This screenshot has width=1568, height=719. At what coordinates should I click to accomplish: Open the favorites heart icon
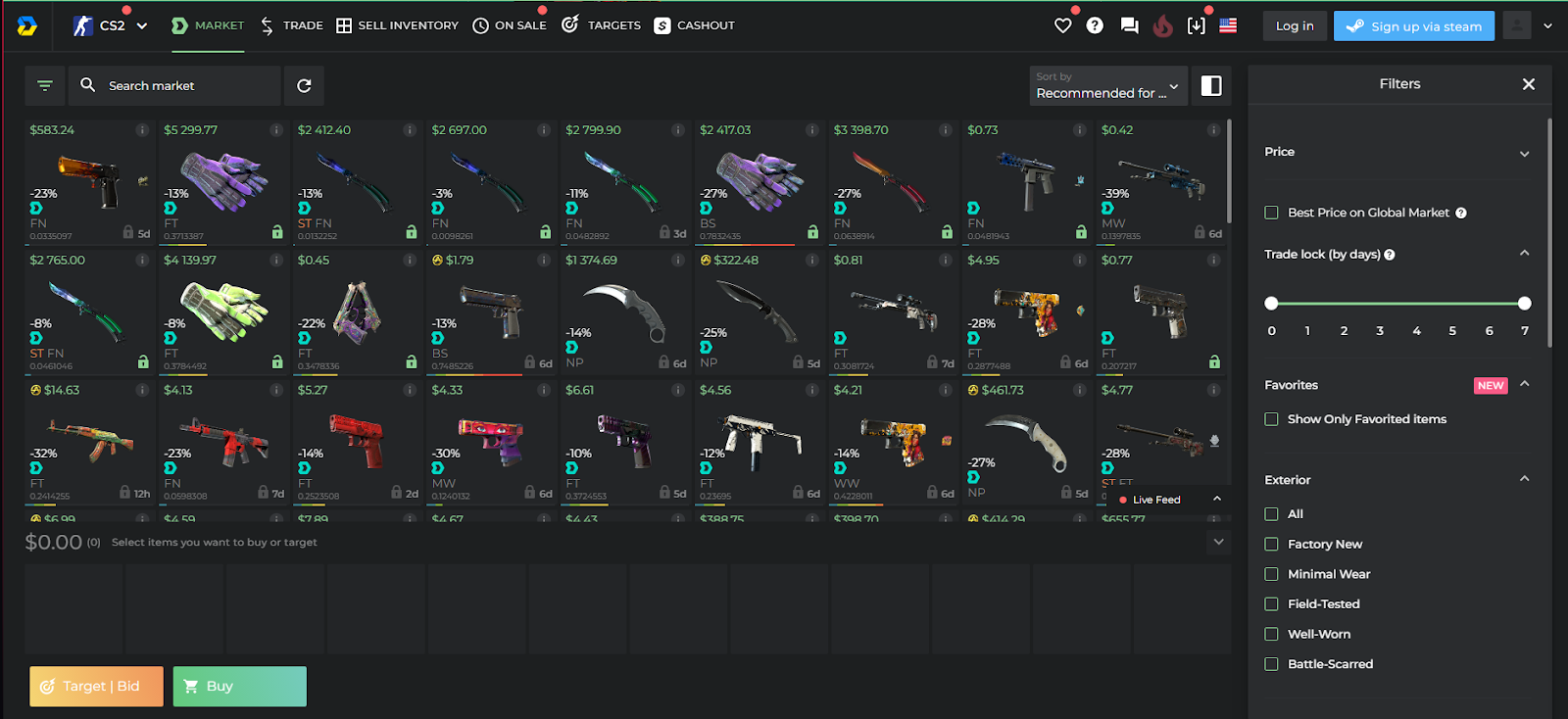[x=1063, y=25]
